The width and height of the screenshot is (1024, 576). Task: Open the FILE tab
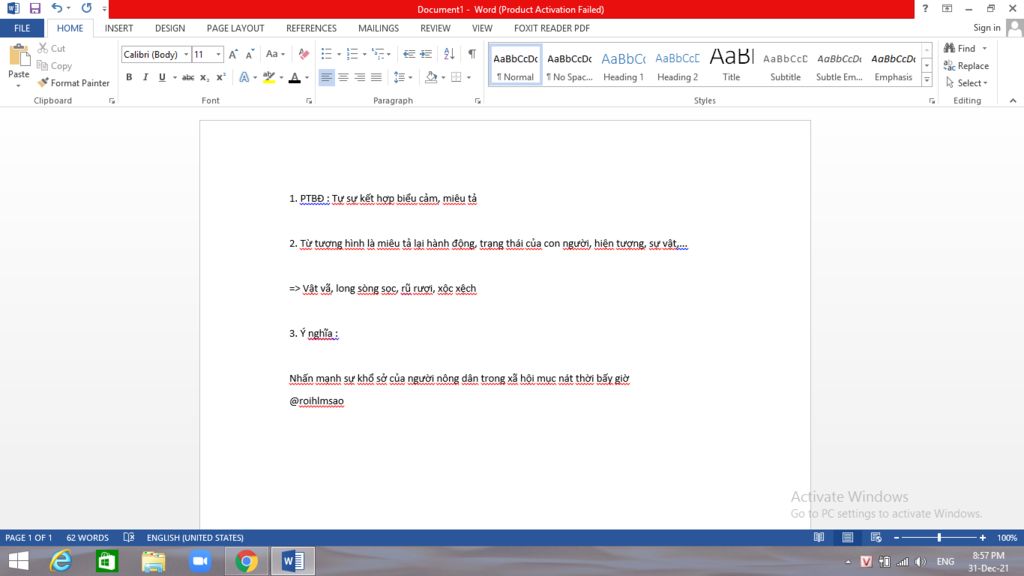22,28
